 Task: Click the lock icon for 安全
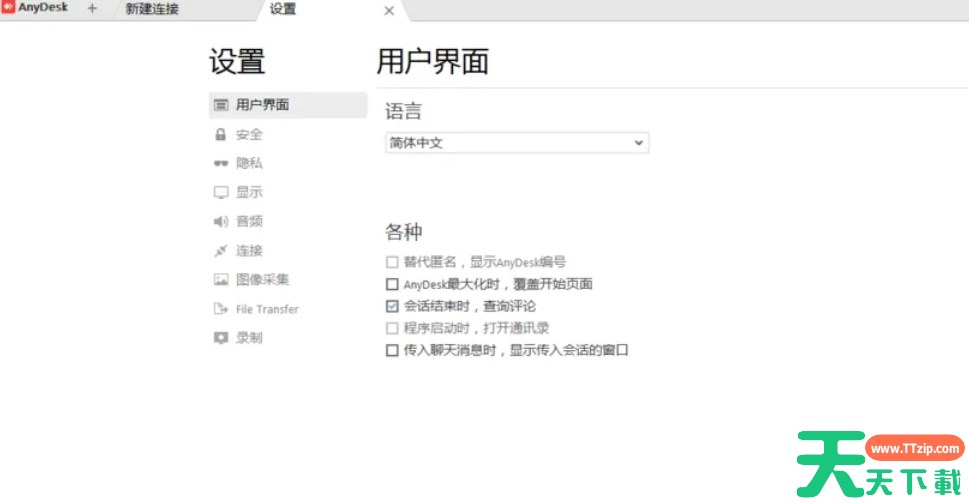coord(221,134)
